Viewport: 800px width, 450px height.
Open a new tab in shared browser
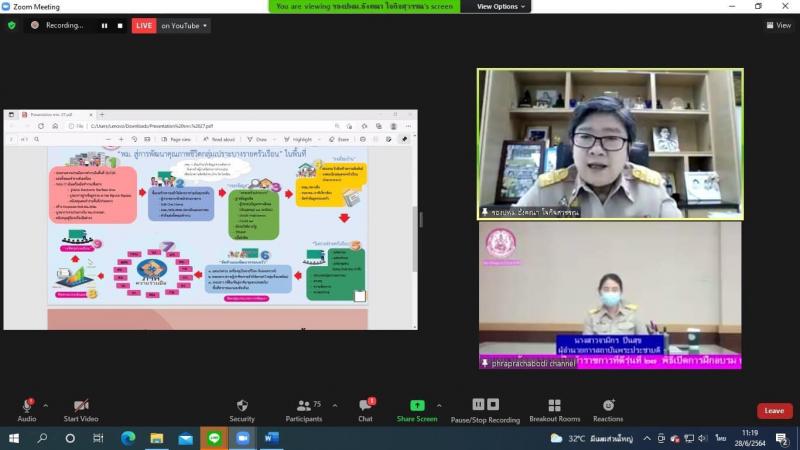click(102, 115)
